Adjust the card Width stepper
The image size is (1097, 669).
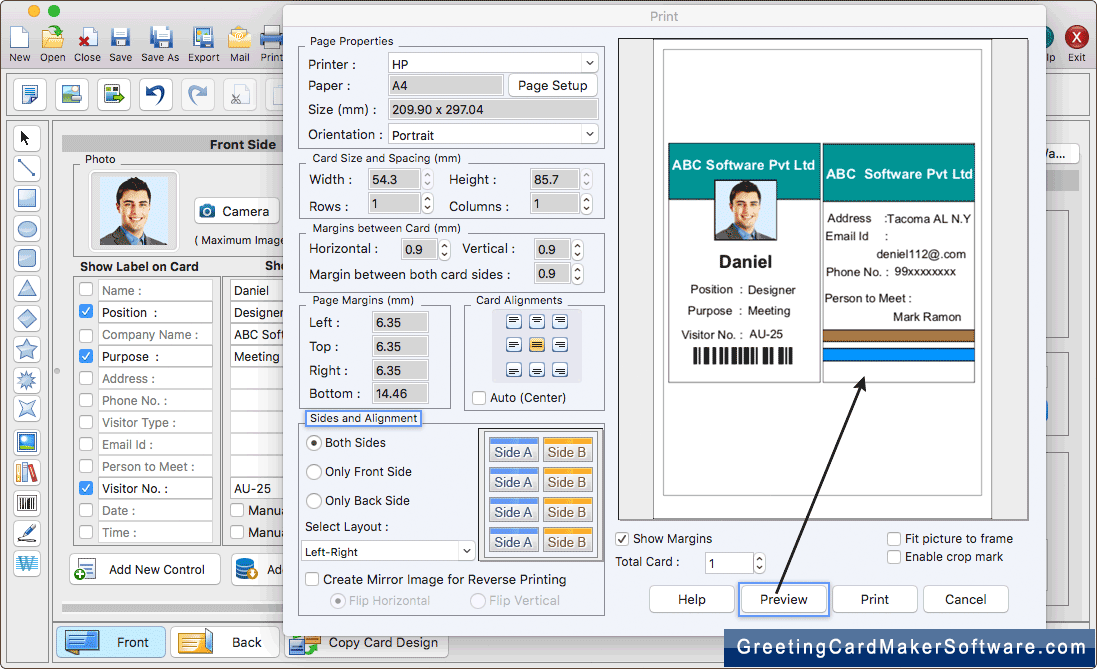(427, 179)
